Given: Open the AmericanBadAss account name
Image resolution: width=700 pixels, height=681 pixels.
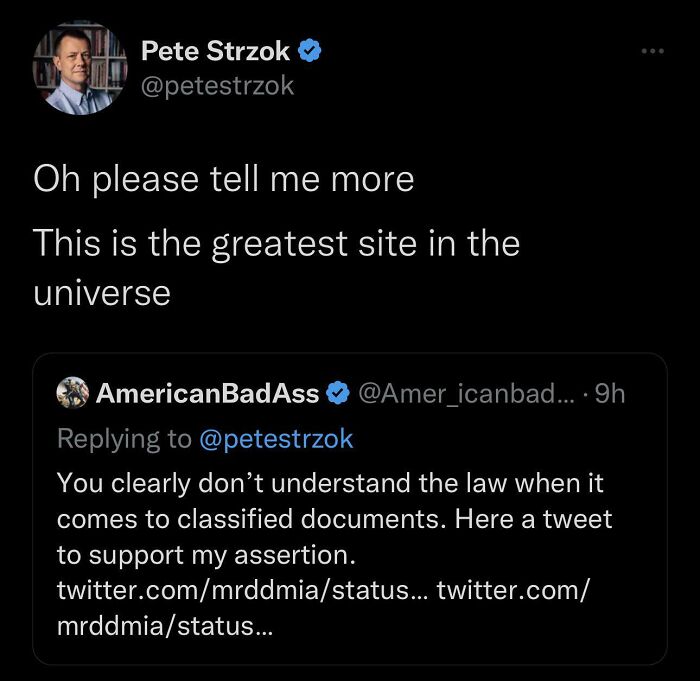Looking at the screenshot, I should (207, 393).
